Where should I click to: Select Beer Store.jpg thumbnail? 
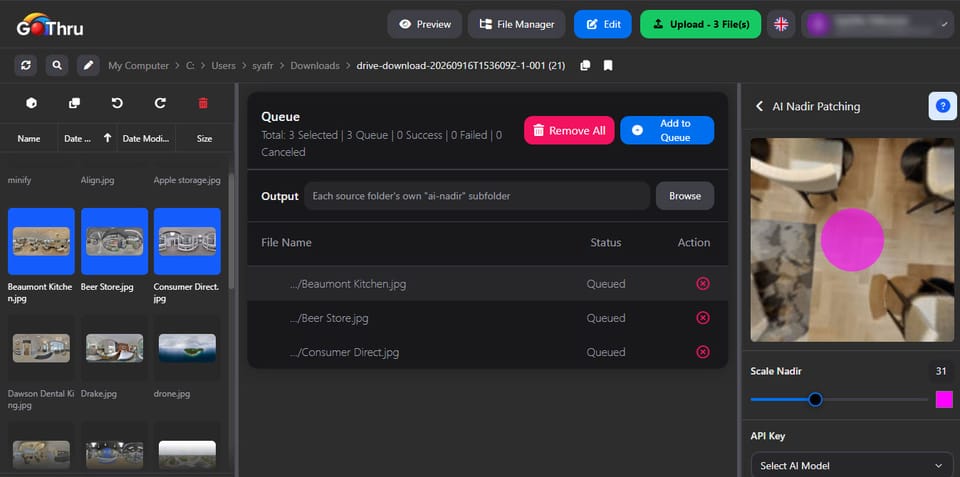(x=114, y=241)
